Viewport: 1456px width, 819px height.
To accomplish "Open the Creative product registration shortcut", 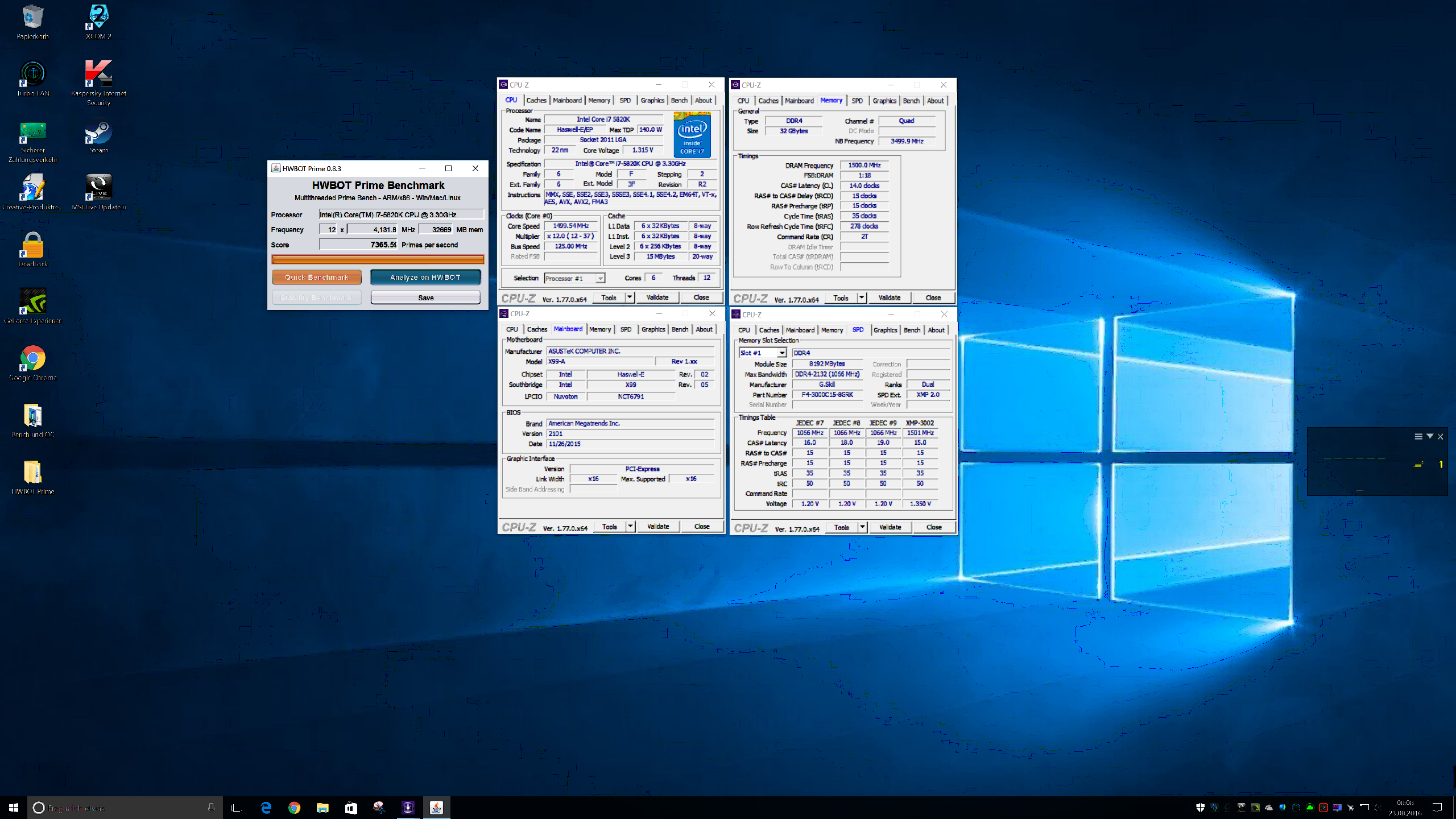I will click(33, 192).
